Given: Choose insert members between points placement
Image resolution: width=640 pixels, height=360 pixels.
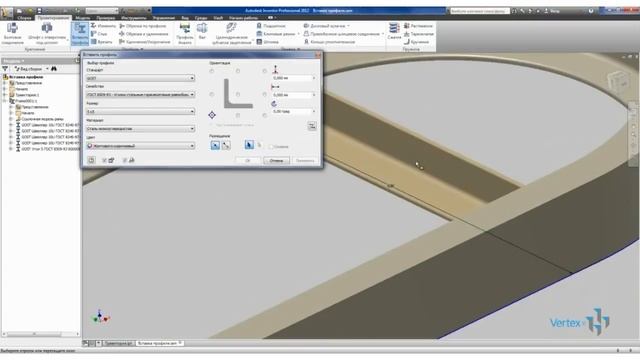Looking at the screenshot, I should [x=226, y=145].
